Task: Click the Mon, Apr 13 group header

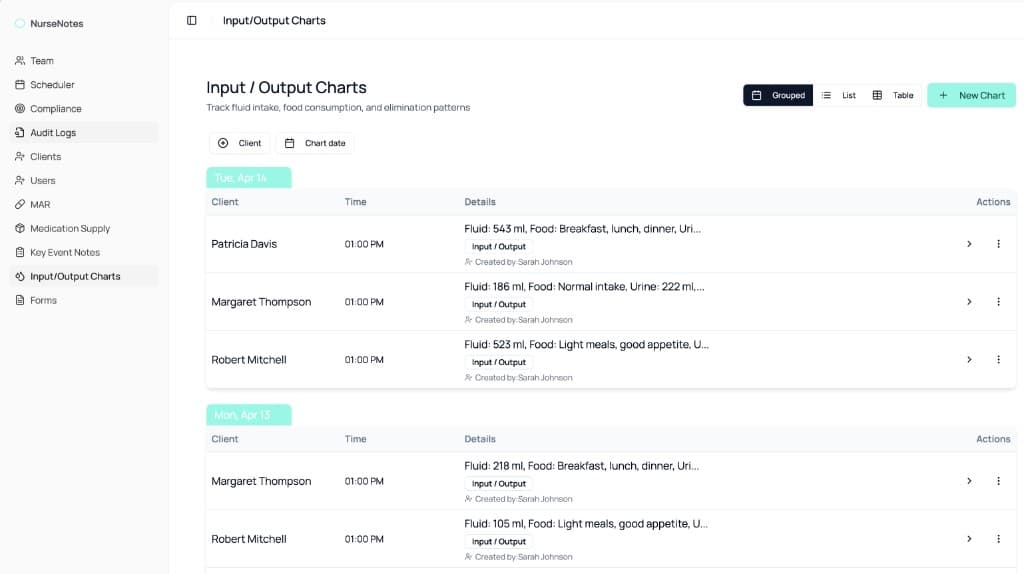Action: tap(249, 415)
